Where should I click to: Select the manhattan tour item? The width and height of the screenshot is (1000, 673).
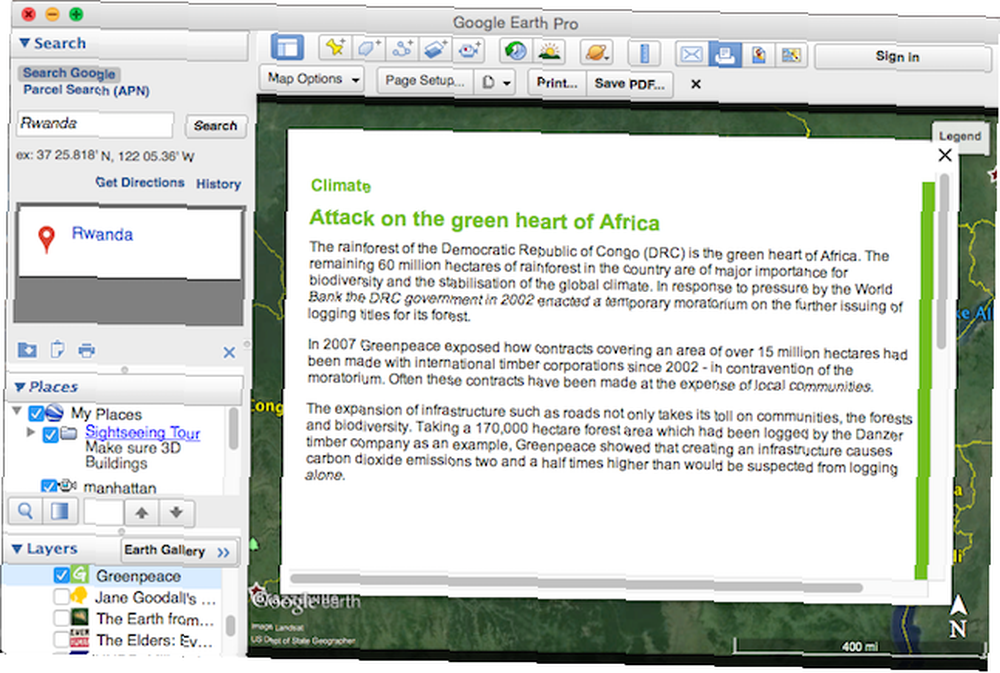[120, 488]
